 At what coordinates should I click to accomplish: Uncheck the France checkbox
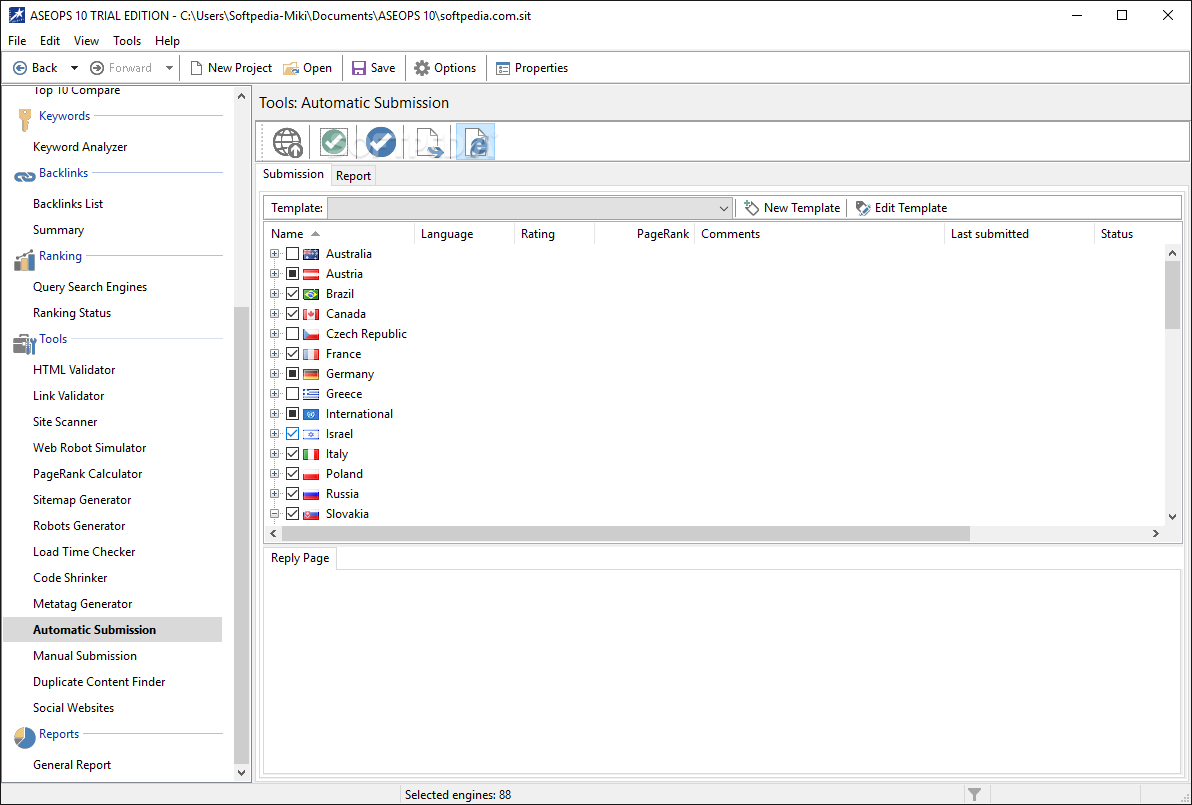click(293, 353)
